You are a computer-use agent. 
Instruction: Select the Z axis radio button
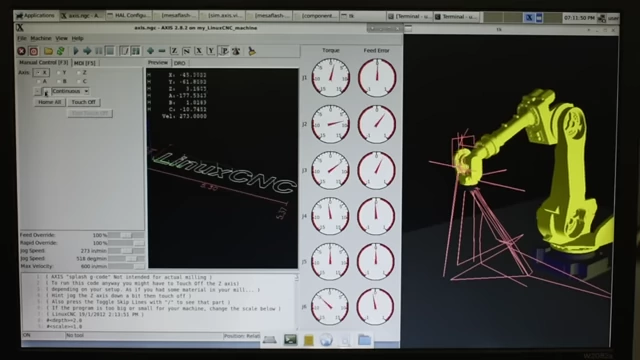coord(82,73)
